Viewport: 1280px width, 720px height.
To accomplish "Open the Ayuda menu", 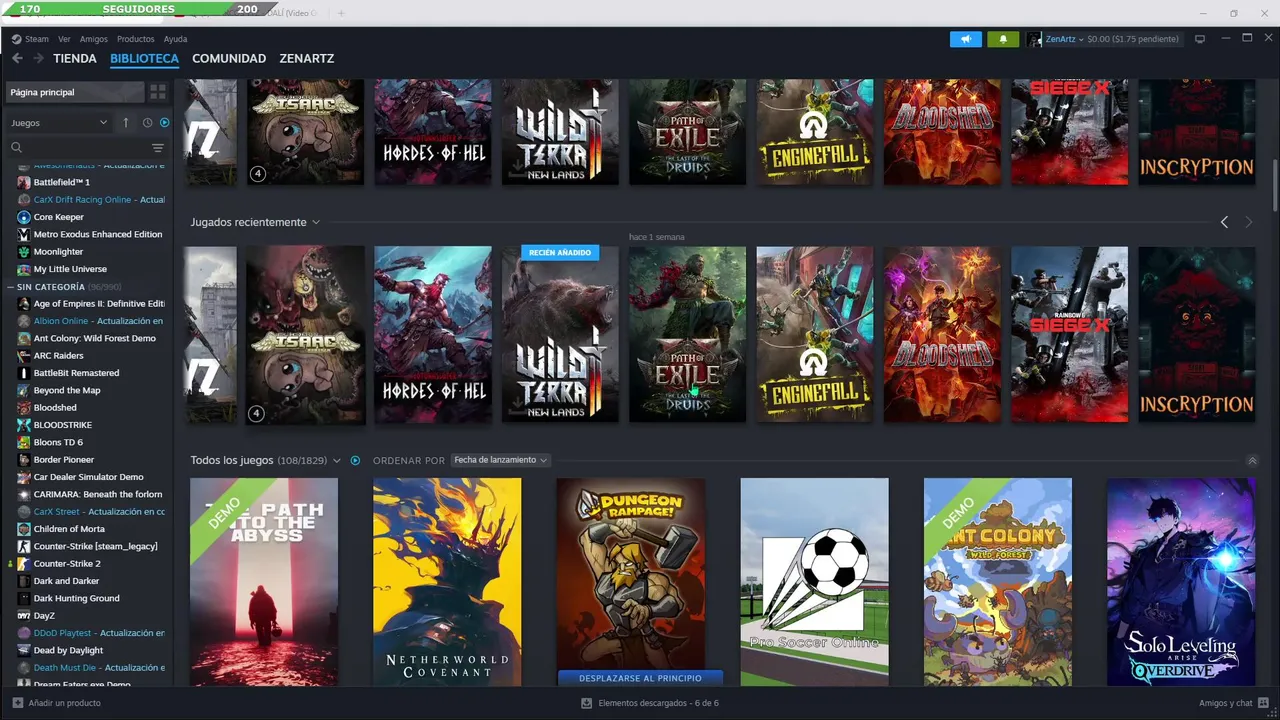I will click(175, 39).
